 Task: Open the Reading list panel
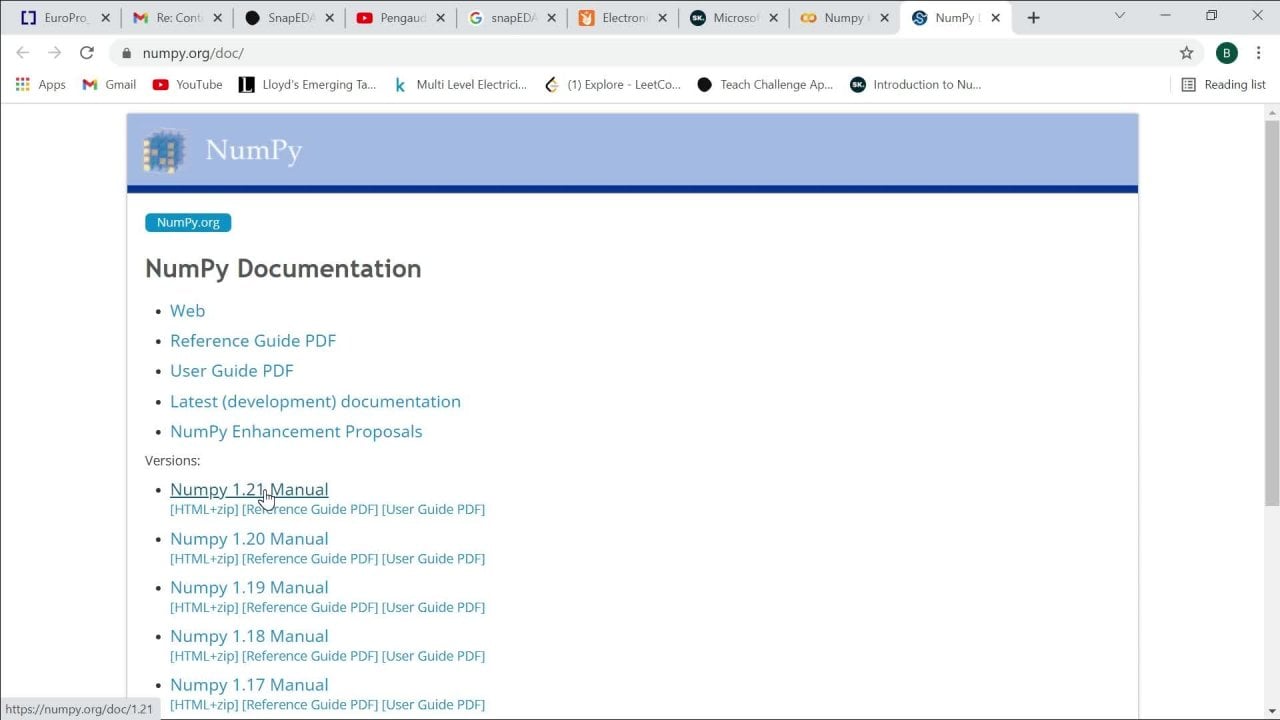tap(1223, 85)
